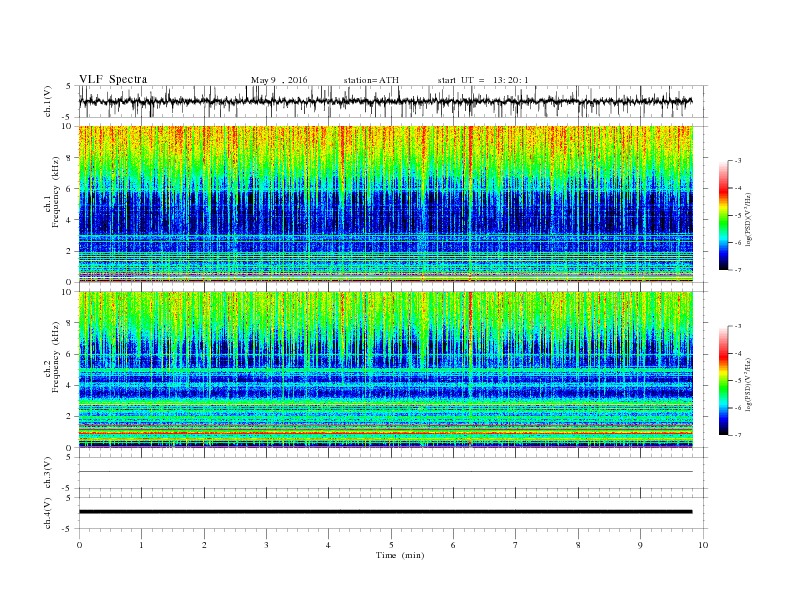Click the "9" tick on time axis
Image resolution: width=792 pixels, height=612 pixels.
[640, 545]
